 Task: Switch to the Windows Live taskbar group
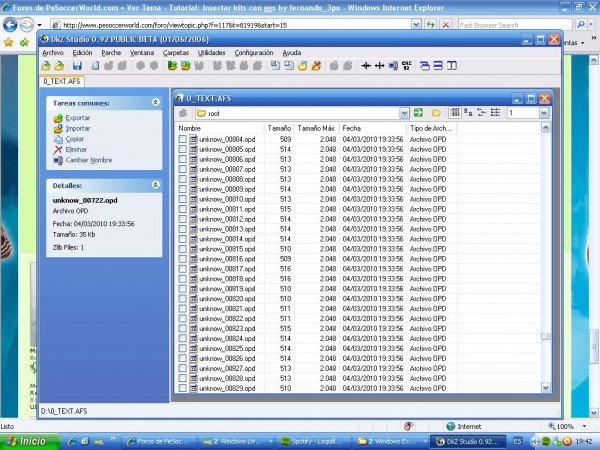coord(237,442)
